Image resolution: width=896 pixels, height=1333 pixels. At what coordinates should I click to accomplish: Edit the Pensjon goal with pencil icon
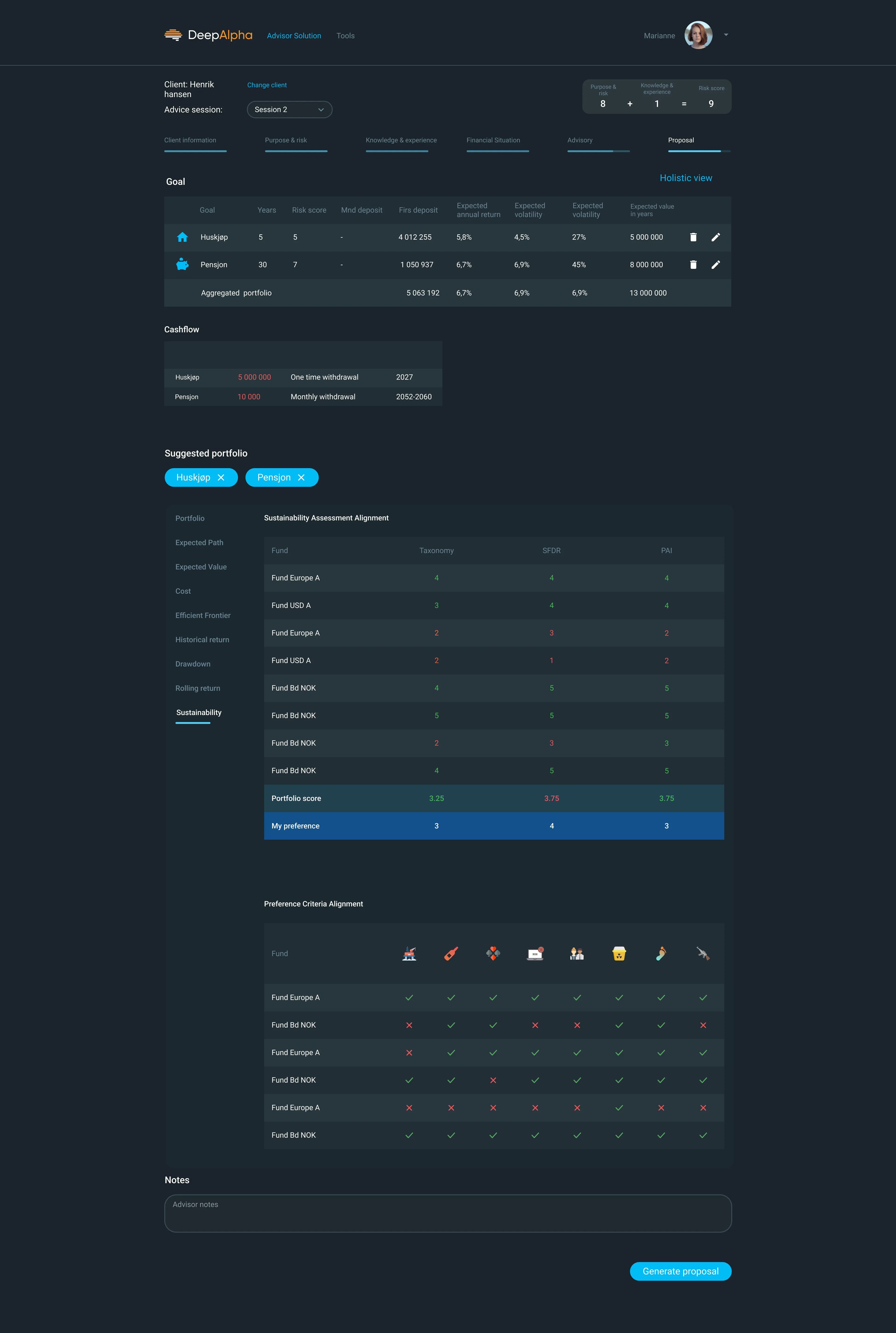[715, 265]
